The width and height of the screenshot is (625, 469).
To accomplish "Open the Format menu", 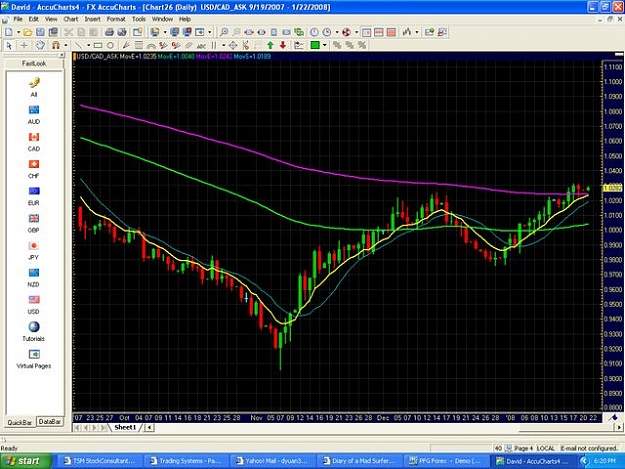I will (116, 19).
